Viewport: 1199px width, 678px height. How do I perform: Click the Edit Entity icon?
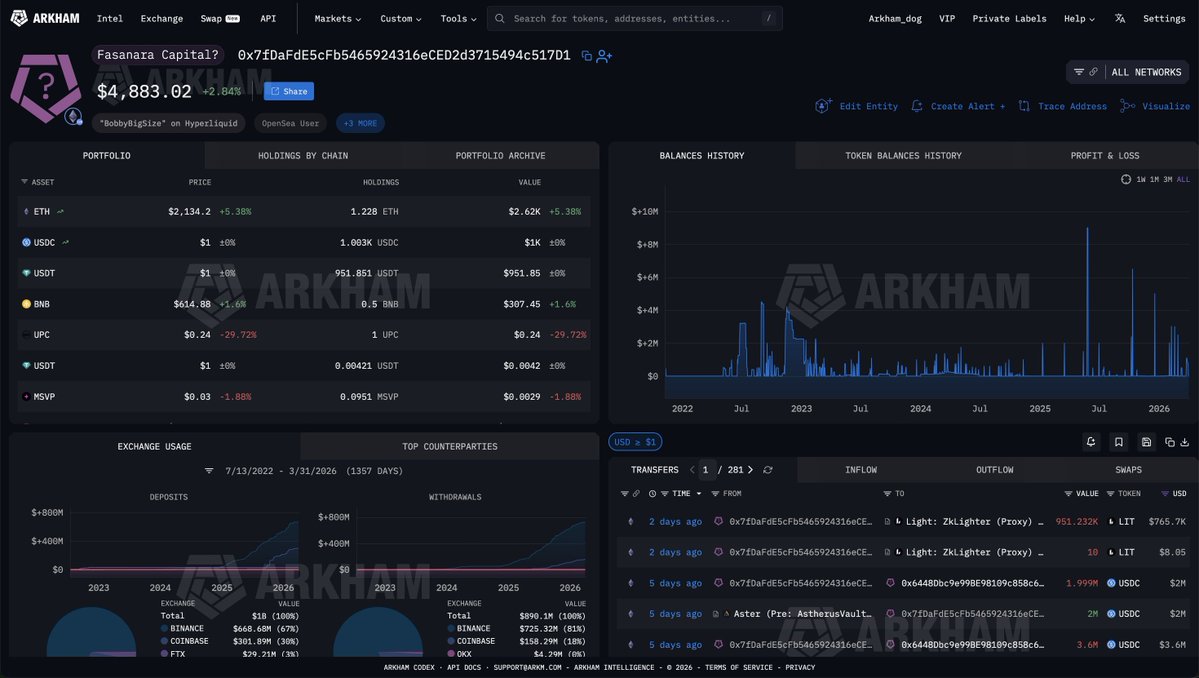point(823,106)
